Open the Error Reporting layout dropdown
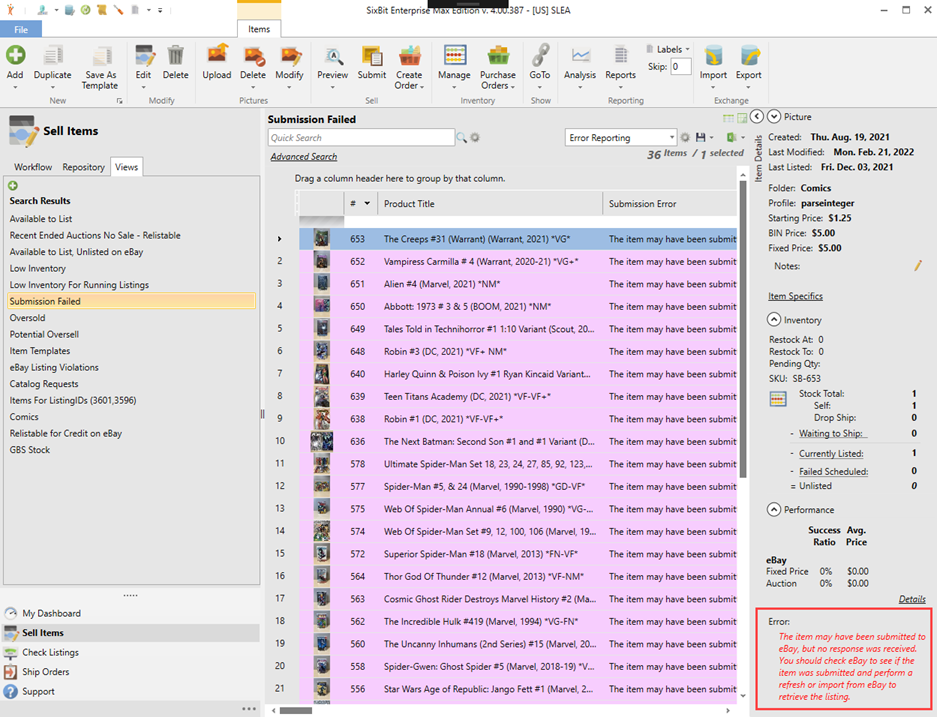Viewport: 937px width, 717px height. 672,137
